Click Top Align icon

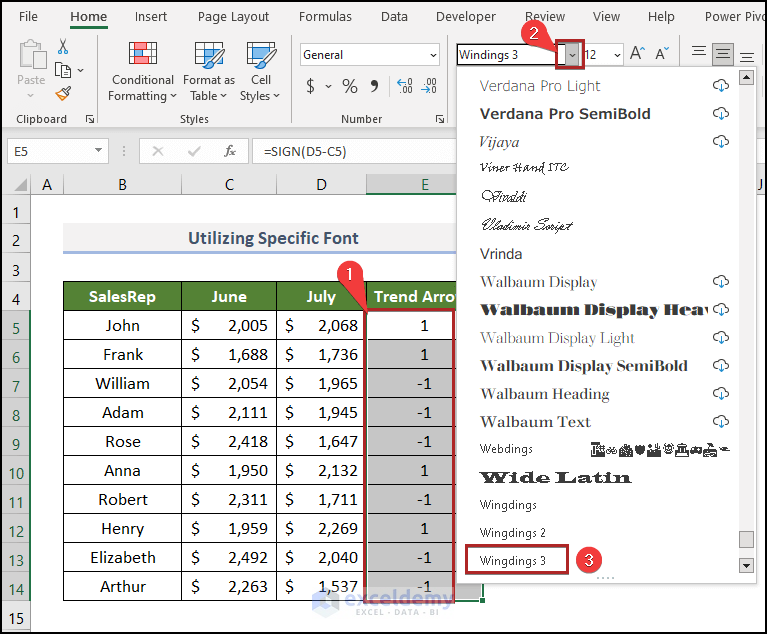pos(699,53)
